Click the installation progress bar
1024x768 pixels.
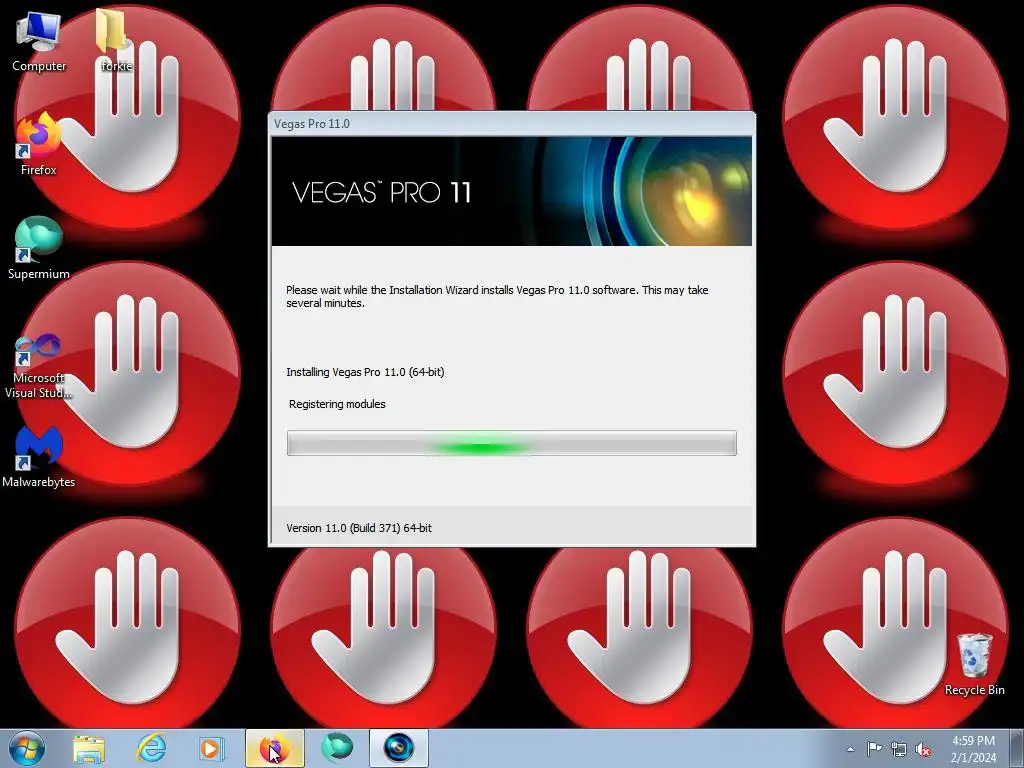pyautogui.click(x=511, y=443)
